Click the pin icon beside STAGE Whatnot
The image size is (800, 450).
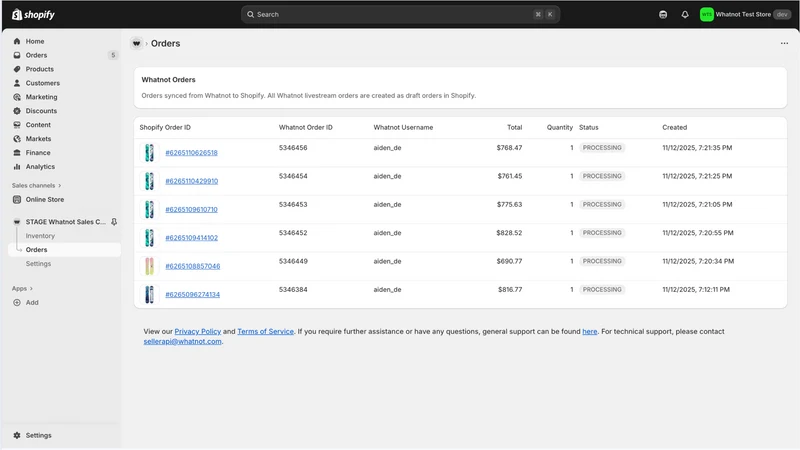[114, 222]
